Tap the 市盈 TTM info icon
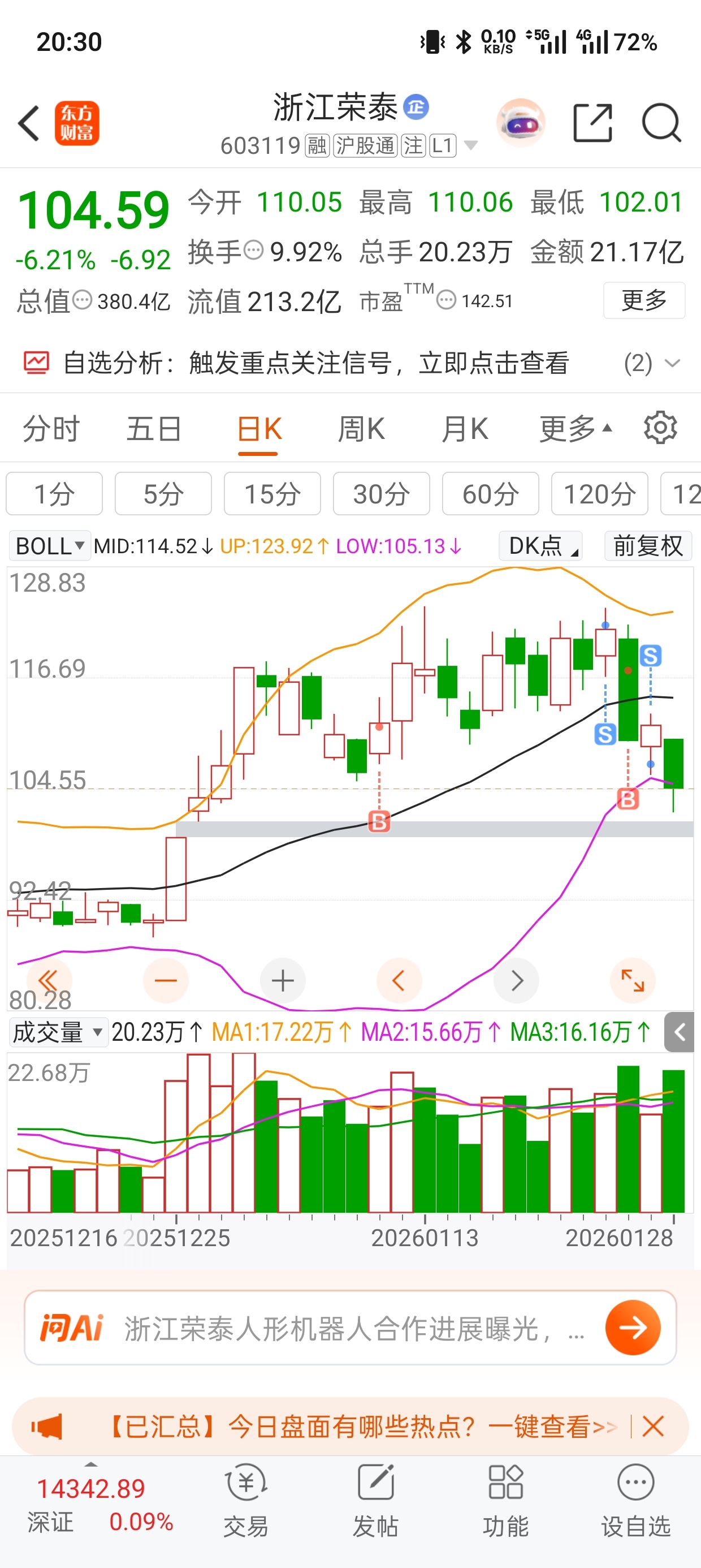Image resolution: width=701 pixels, height=1568 pixels. [x=447, y=300]
